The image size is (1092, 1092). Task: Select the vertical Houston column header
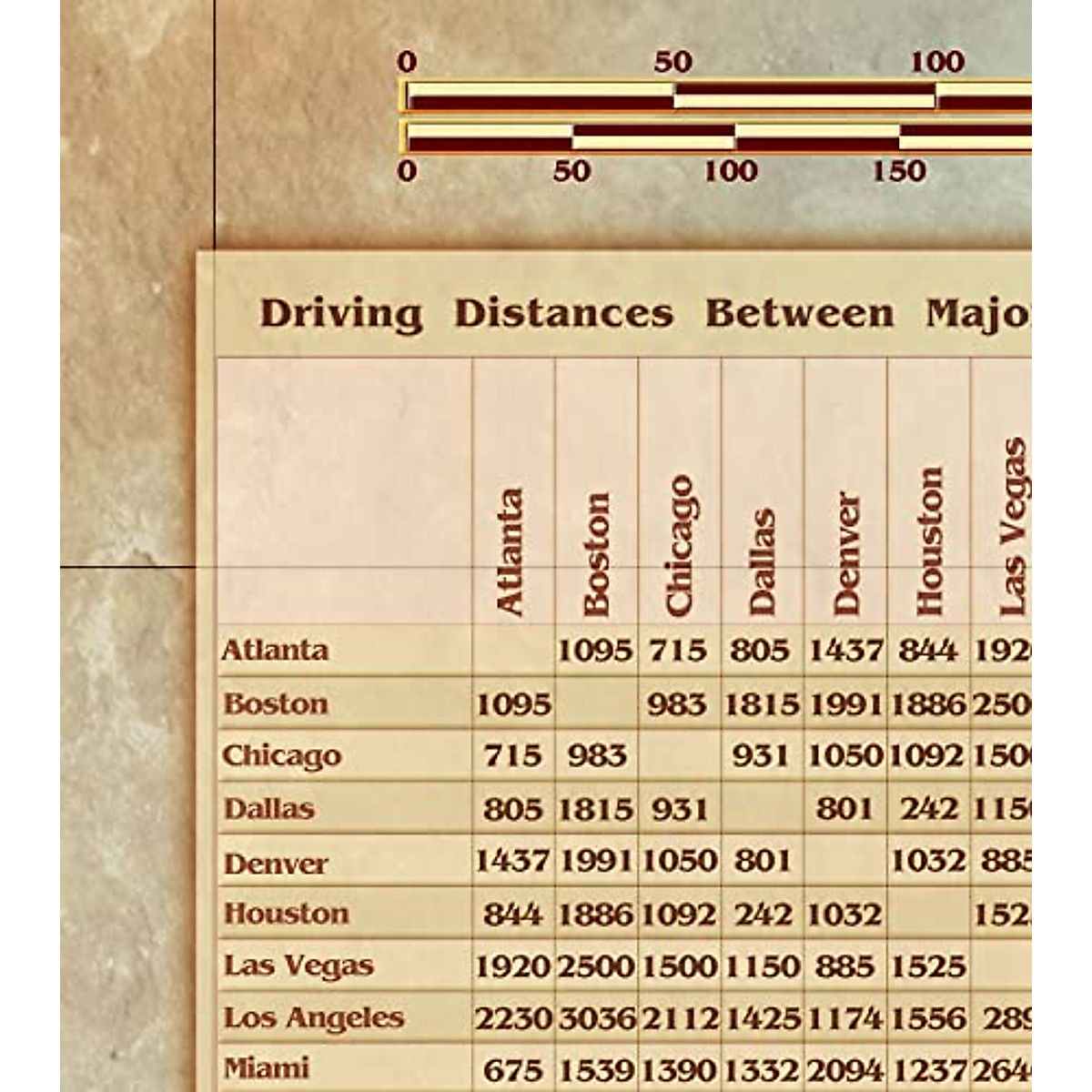click(929, 541)
